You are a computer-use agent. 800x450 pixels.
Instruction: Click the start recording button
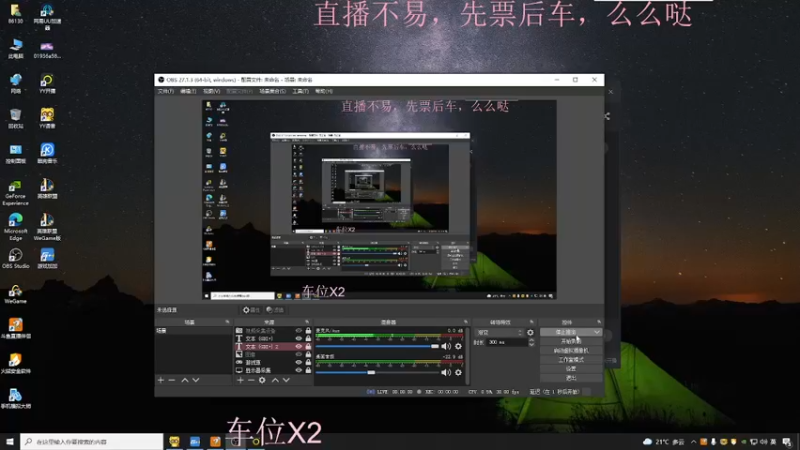[571, 341]
